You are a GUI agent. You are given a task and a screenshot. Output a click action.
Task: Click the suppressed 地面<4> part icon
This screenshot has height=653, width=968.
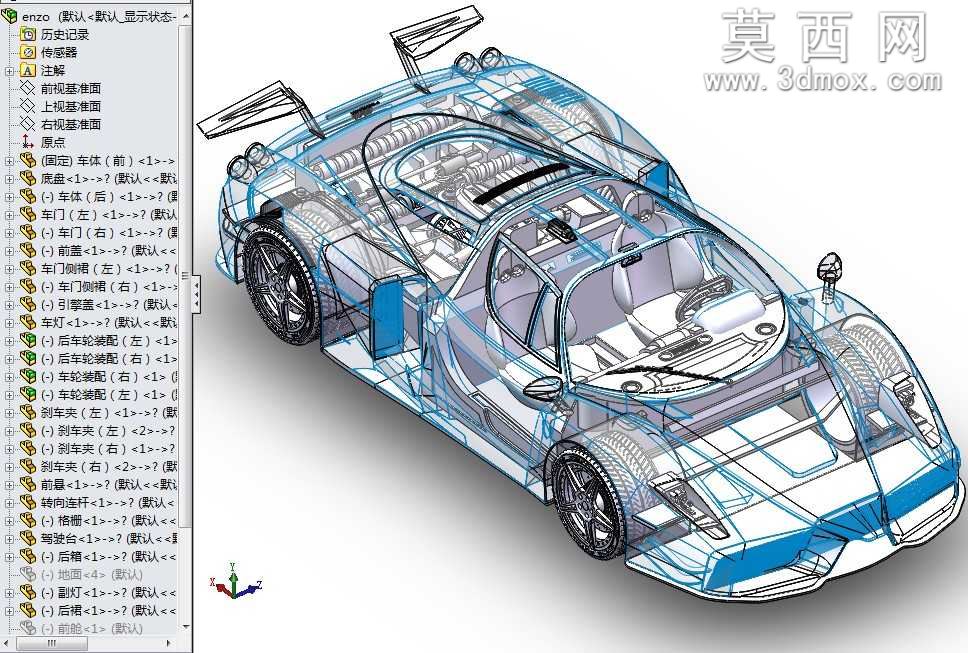(28, 574)
